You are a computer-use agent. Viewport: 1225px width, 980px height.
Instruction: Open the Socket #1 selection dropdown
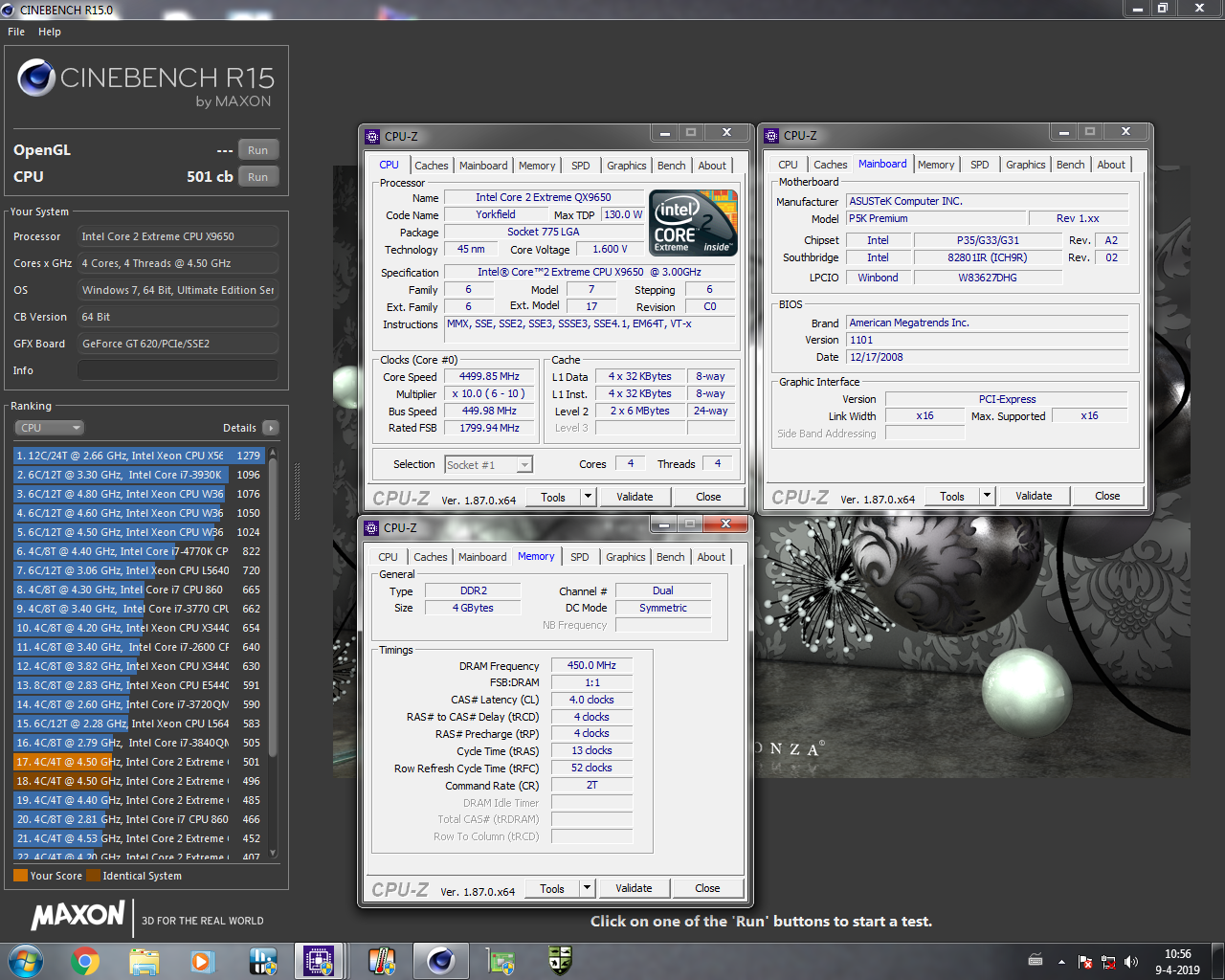click(x=489, y=465)
